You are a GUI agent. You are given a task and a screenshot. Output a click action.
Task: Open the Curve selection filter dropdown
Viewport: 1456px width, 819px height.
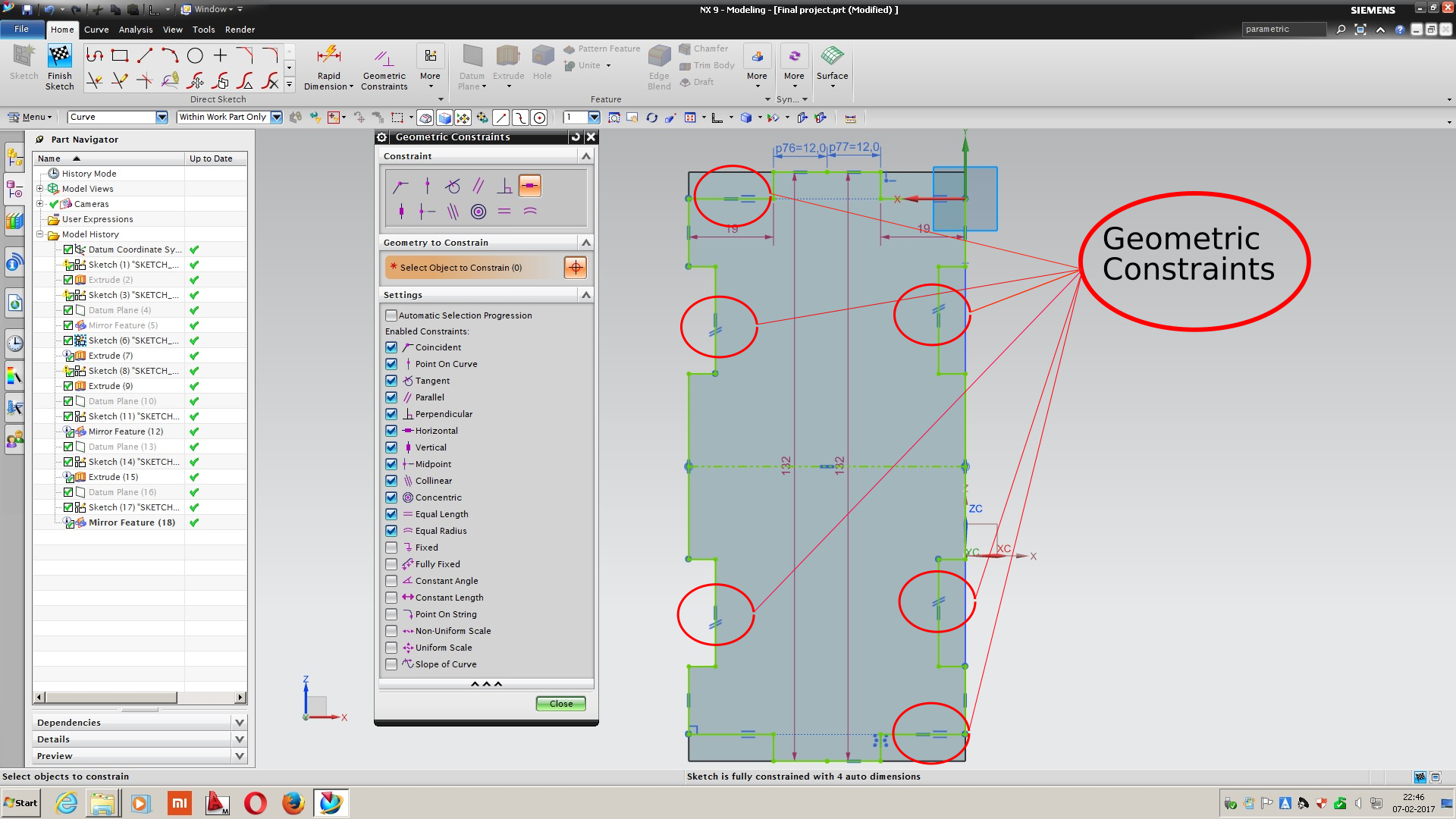(162, 117)
